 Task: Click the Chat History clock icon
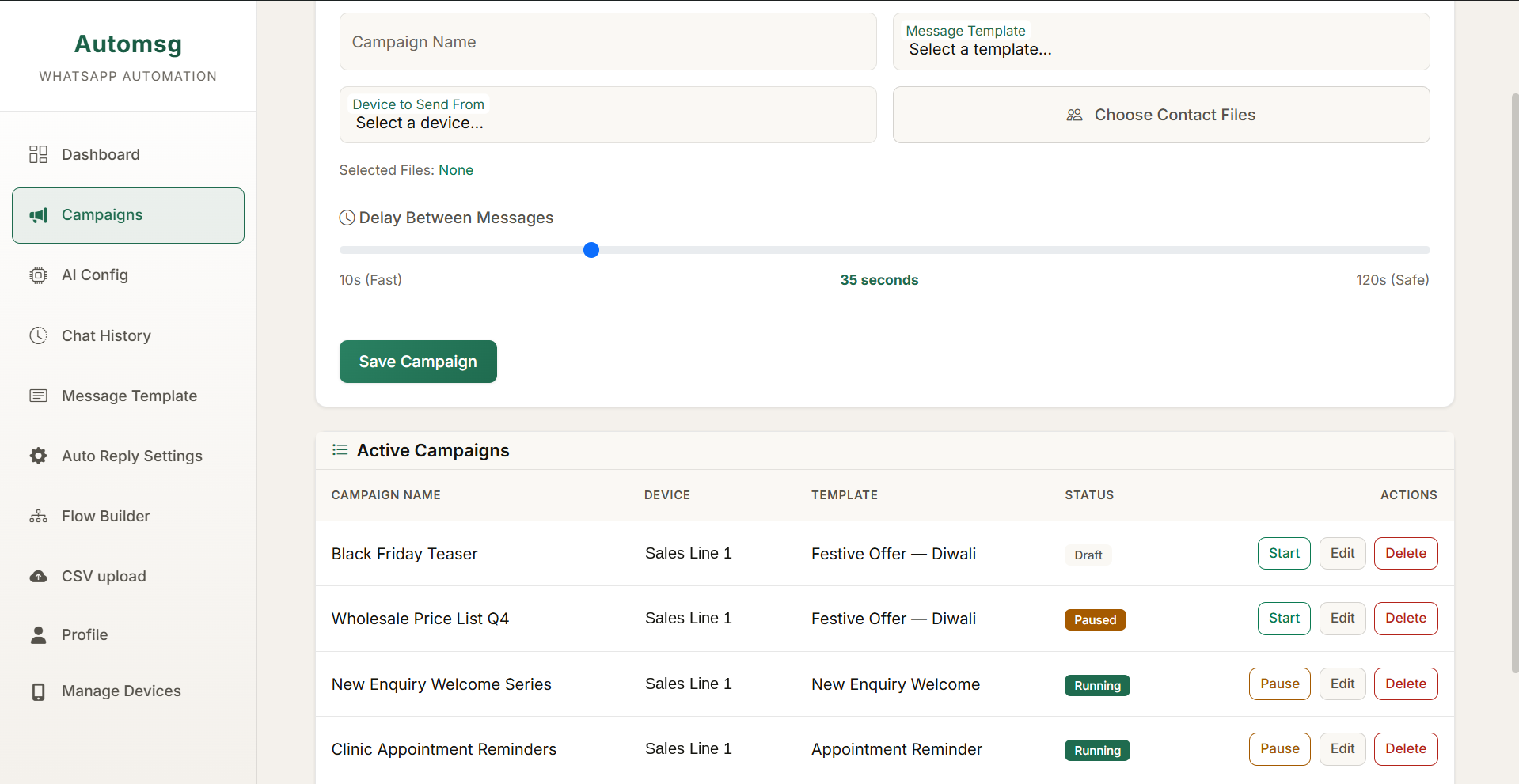point(38,335)
